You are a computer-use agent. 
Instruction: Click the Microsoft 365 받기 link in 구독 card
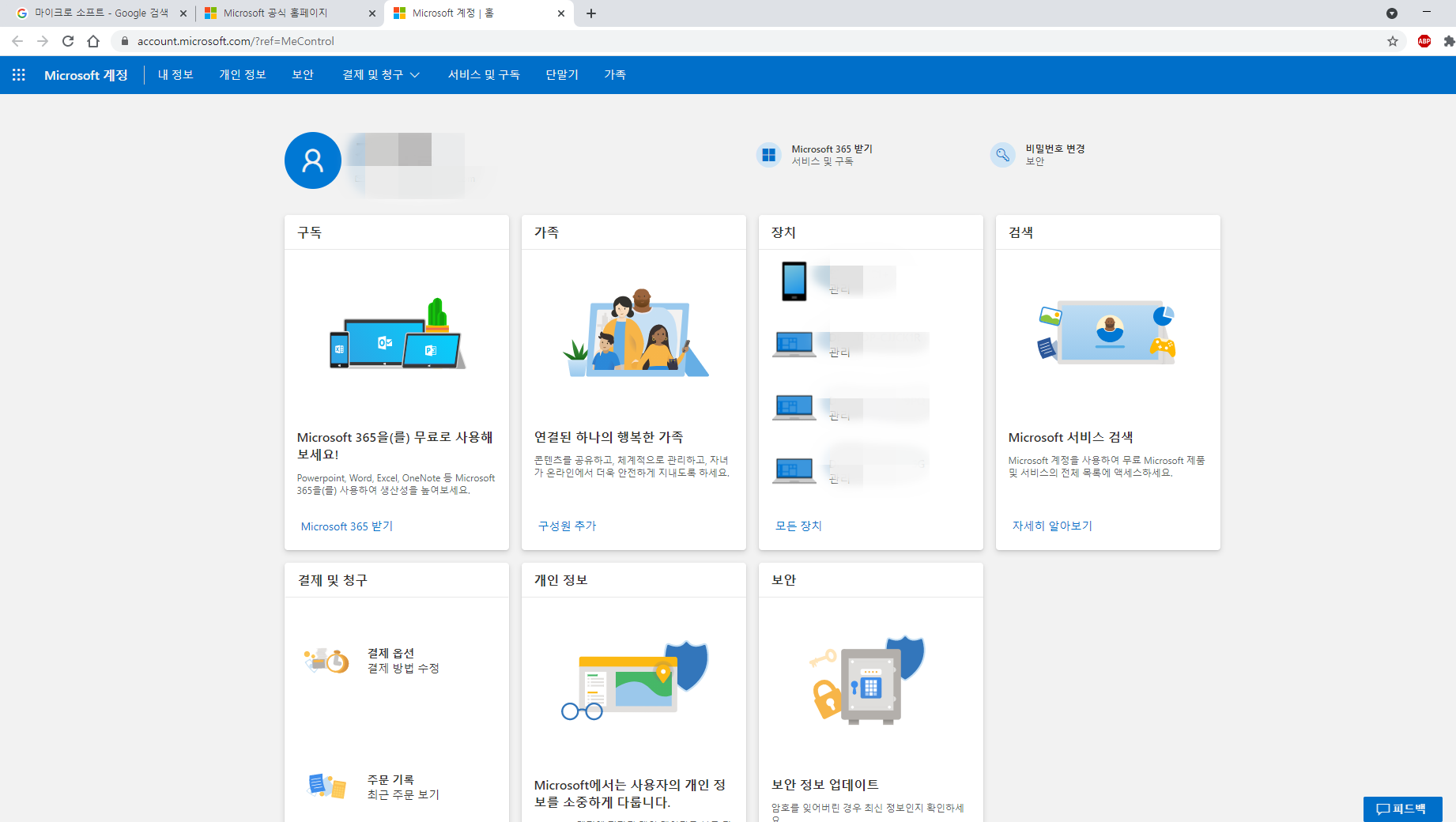(347, 526)
